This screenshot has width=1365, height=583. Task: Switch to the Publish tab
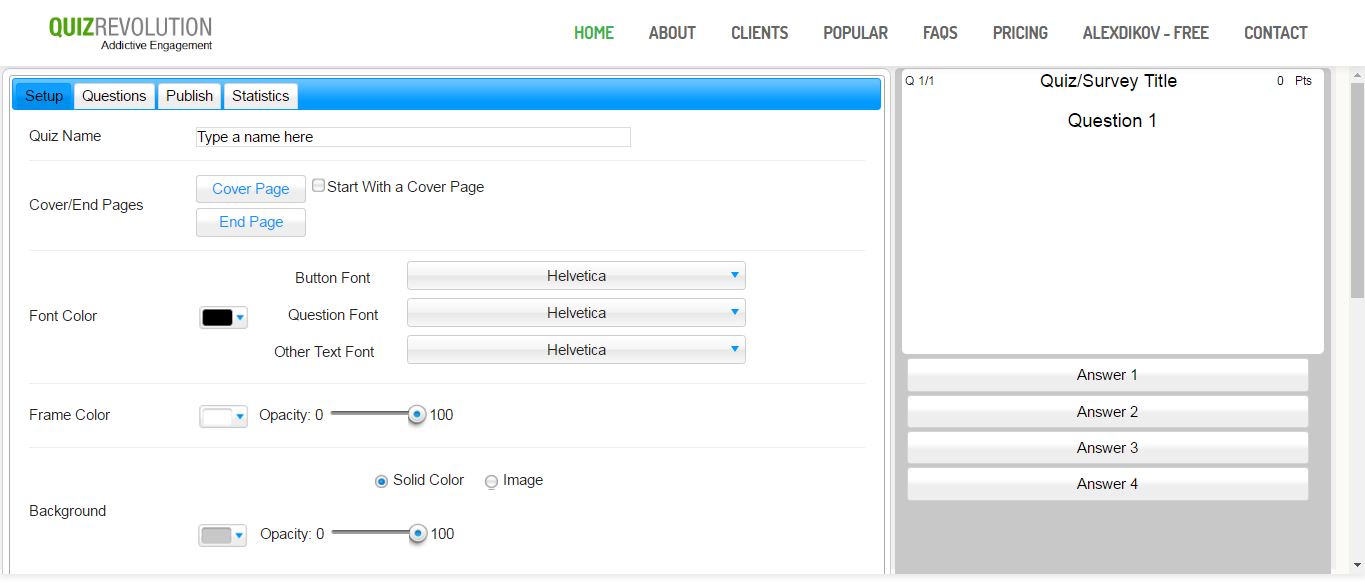pos(189,96)
